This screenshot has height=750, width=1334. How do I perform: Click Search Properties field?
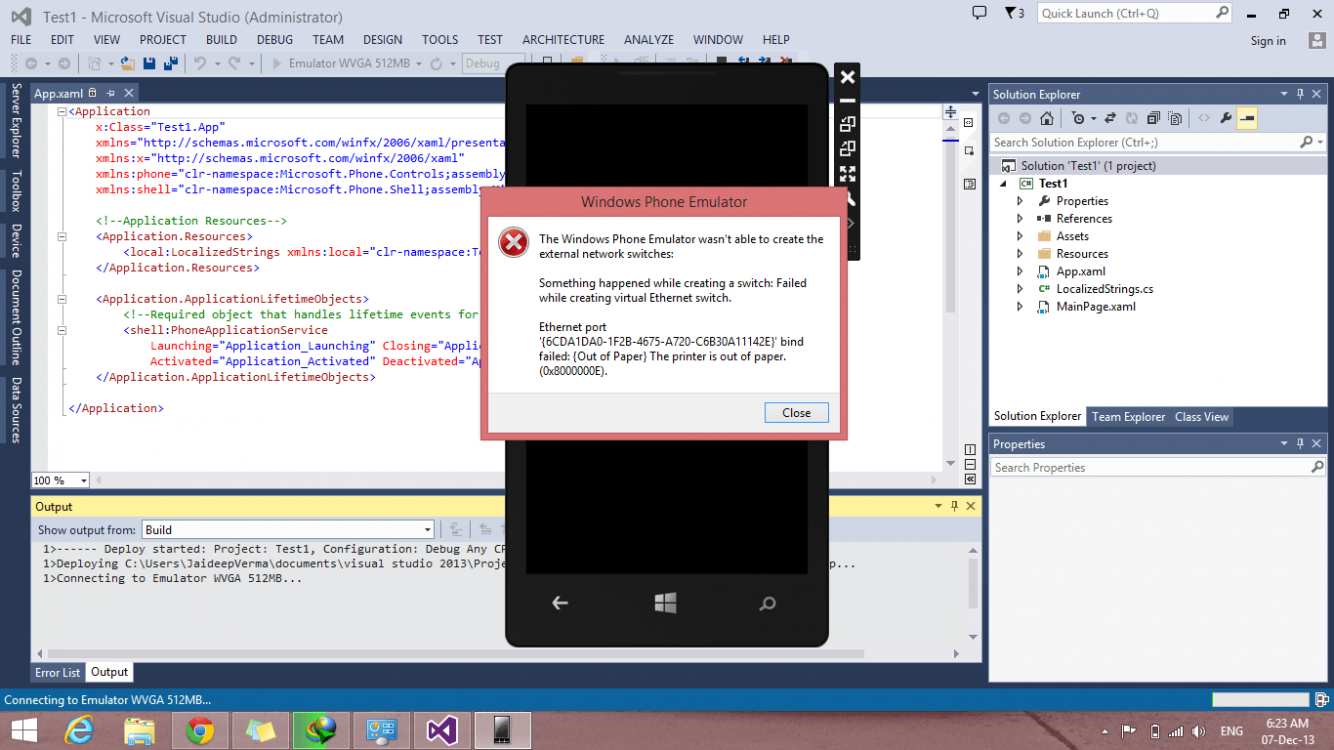[1158, 467]
